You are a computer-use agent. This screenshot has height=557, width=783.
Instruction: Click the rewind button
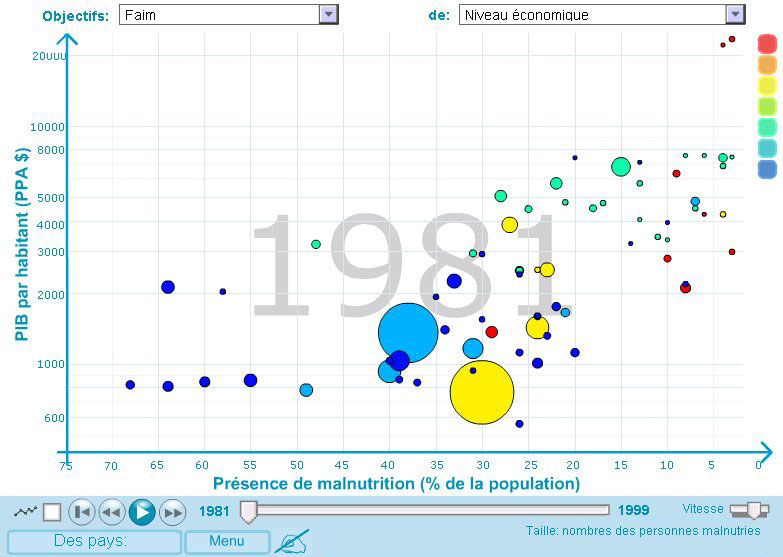(112, 512)
